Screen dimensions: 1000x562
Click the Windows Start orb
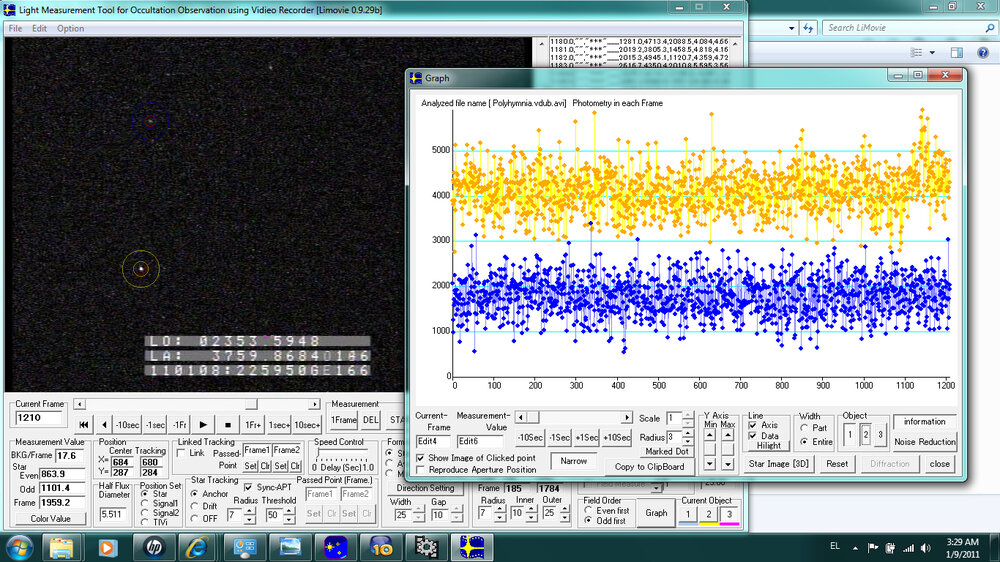[18, 546]
